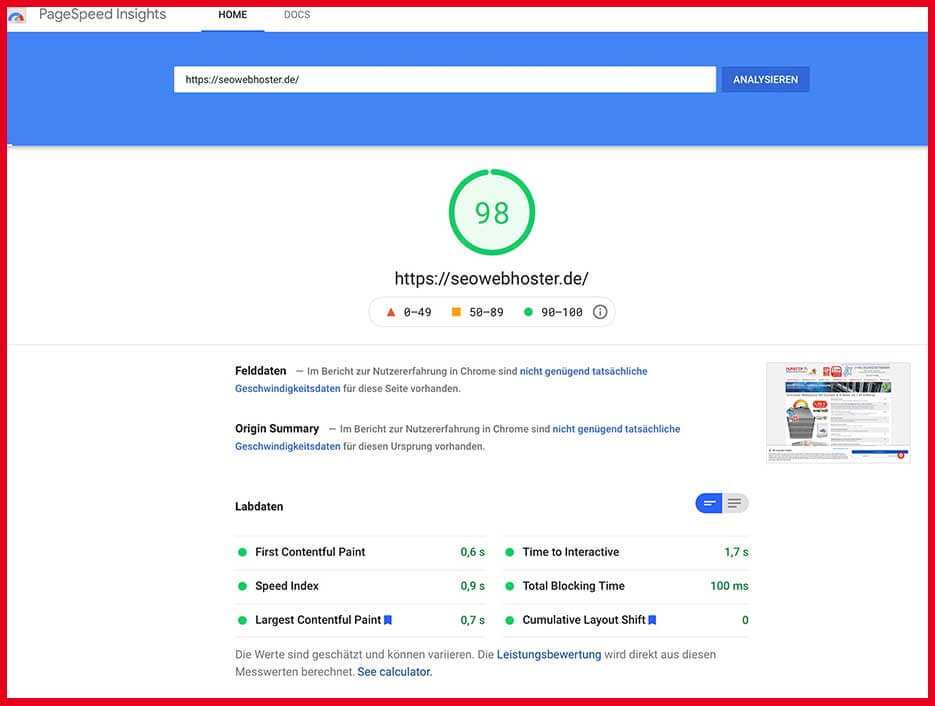Select the condensed view toggle in Labdaten

(708, 503)
